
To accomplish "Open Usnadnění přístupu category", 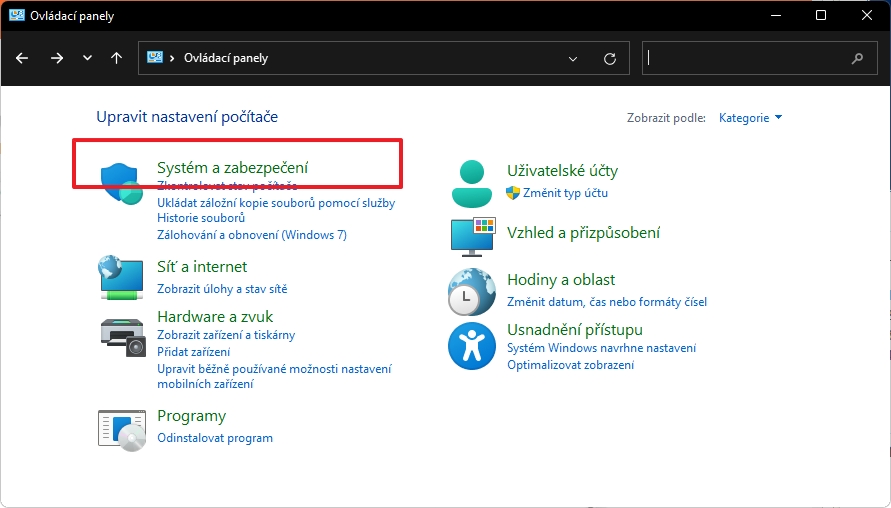I will click(x=574, y=330).
